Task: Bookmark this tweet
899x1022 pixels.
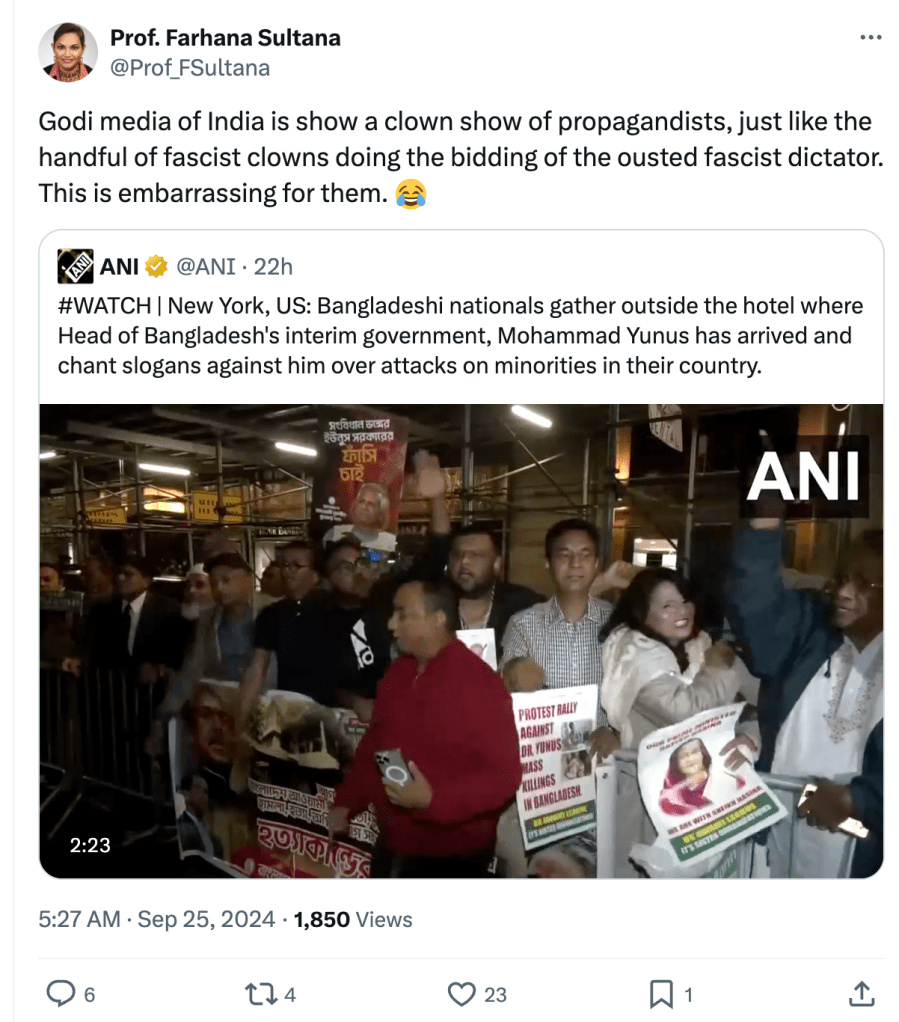Action: tap(661, 994)
